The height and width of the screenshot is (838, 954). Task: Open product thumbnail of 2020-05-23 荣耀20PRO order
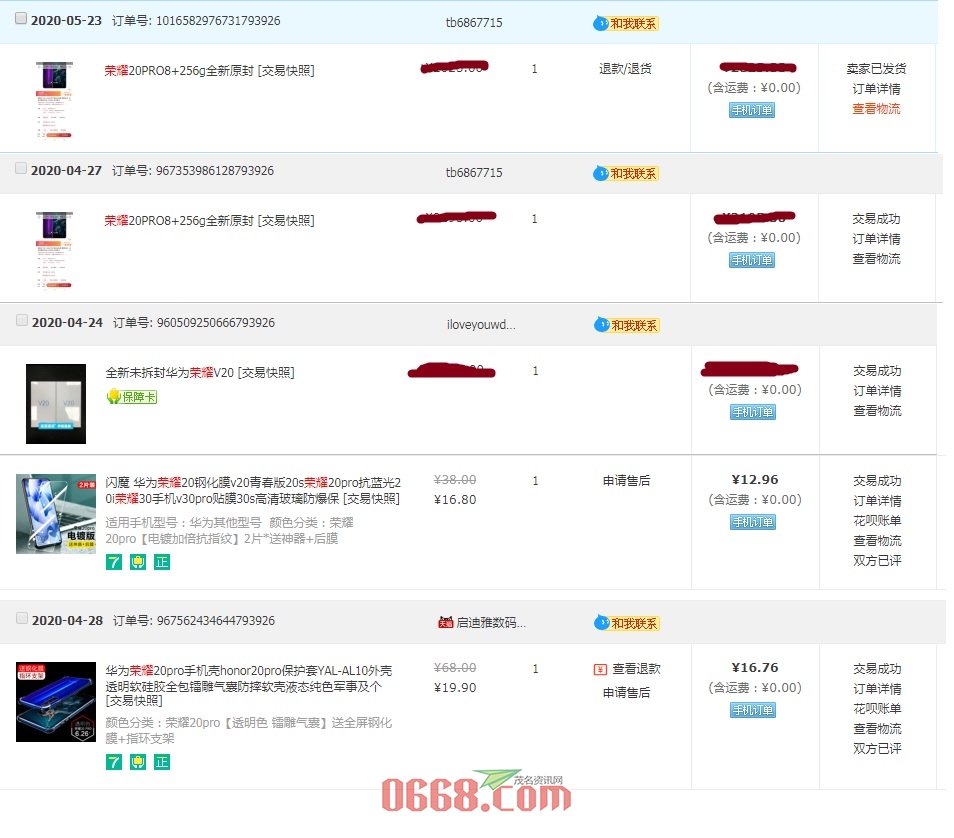[x=54, y=99]
